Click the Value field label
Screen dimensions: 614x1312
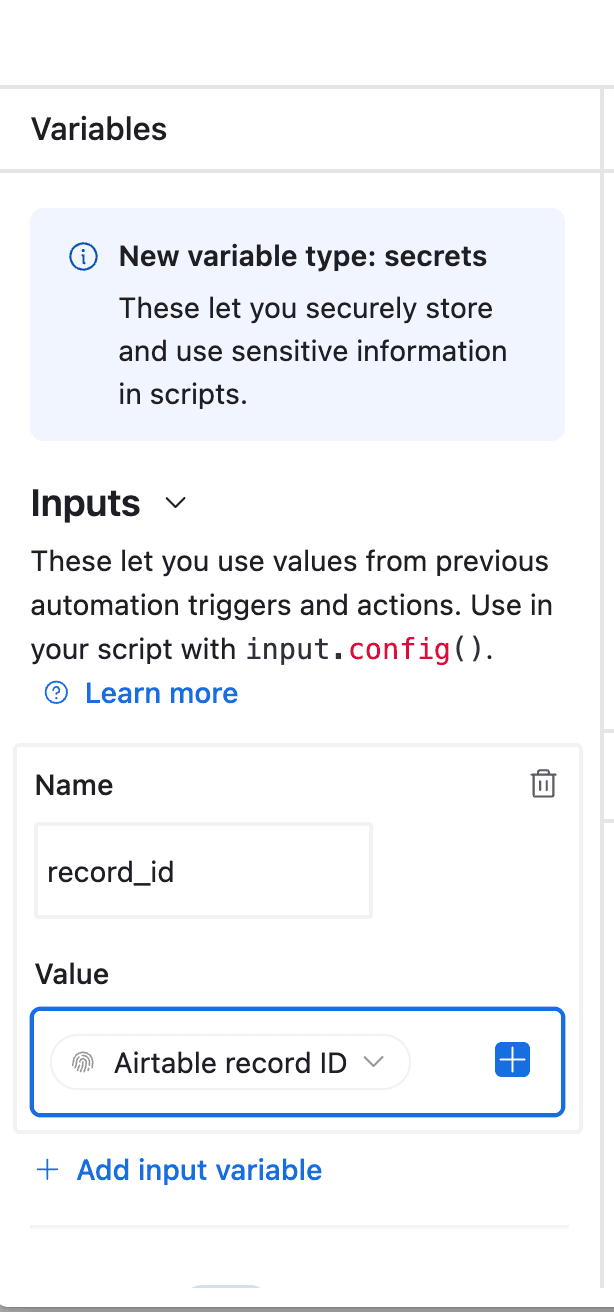[72, 974]
